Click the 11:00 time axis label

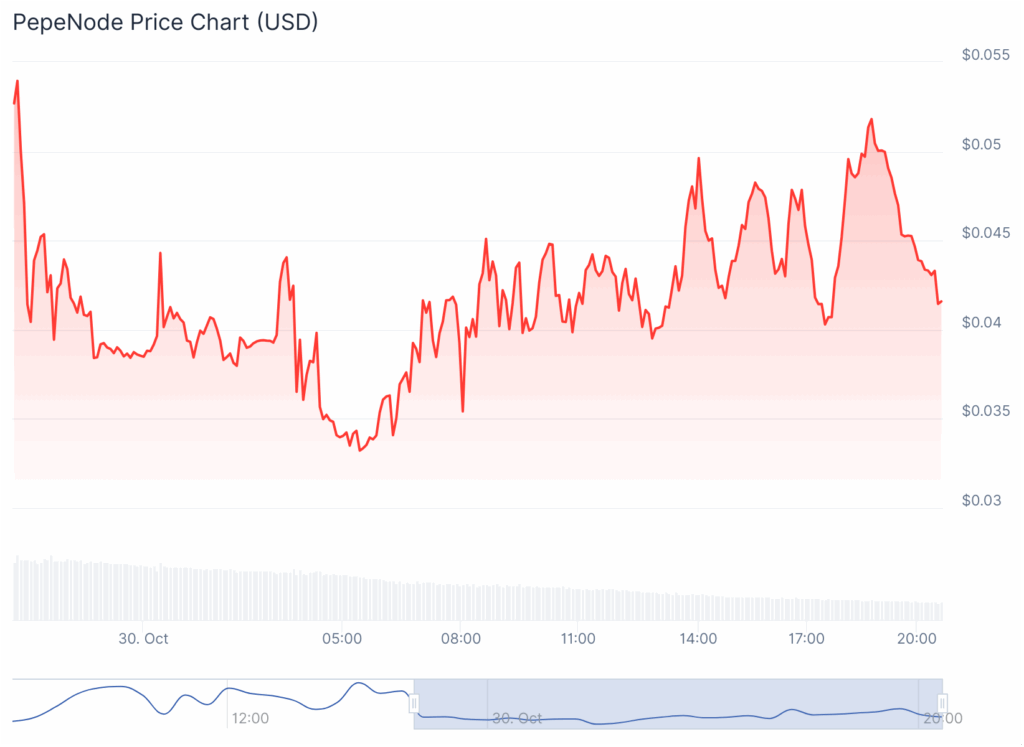(578, 638)
